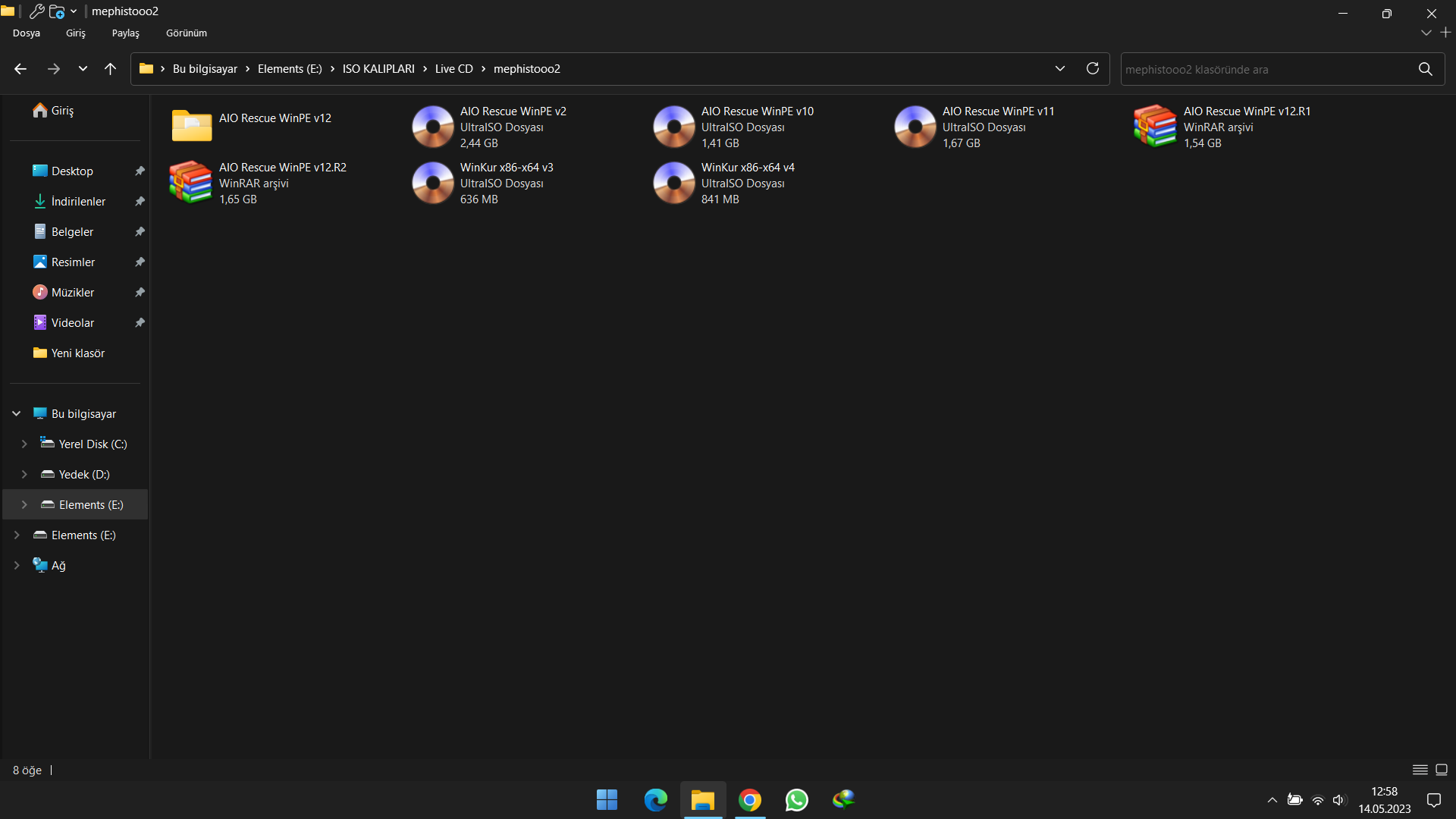Open WhatsApp from taskbar
Screen dimensions: 1456x819
point(797,800)
